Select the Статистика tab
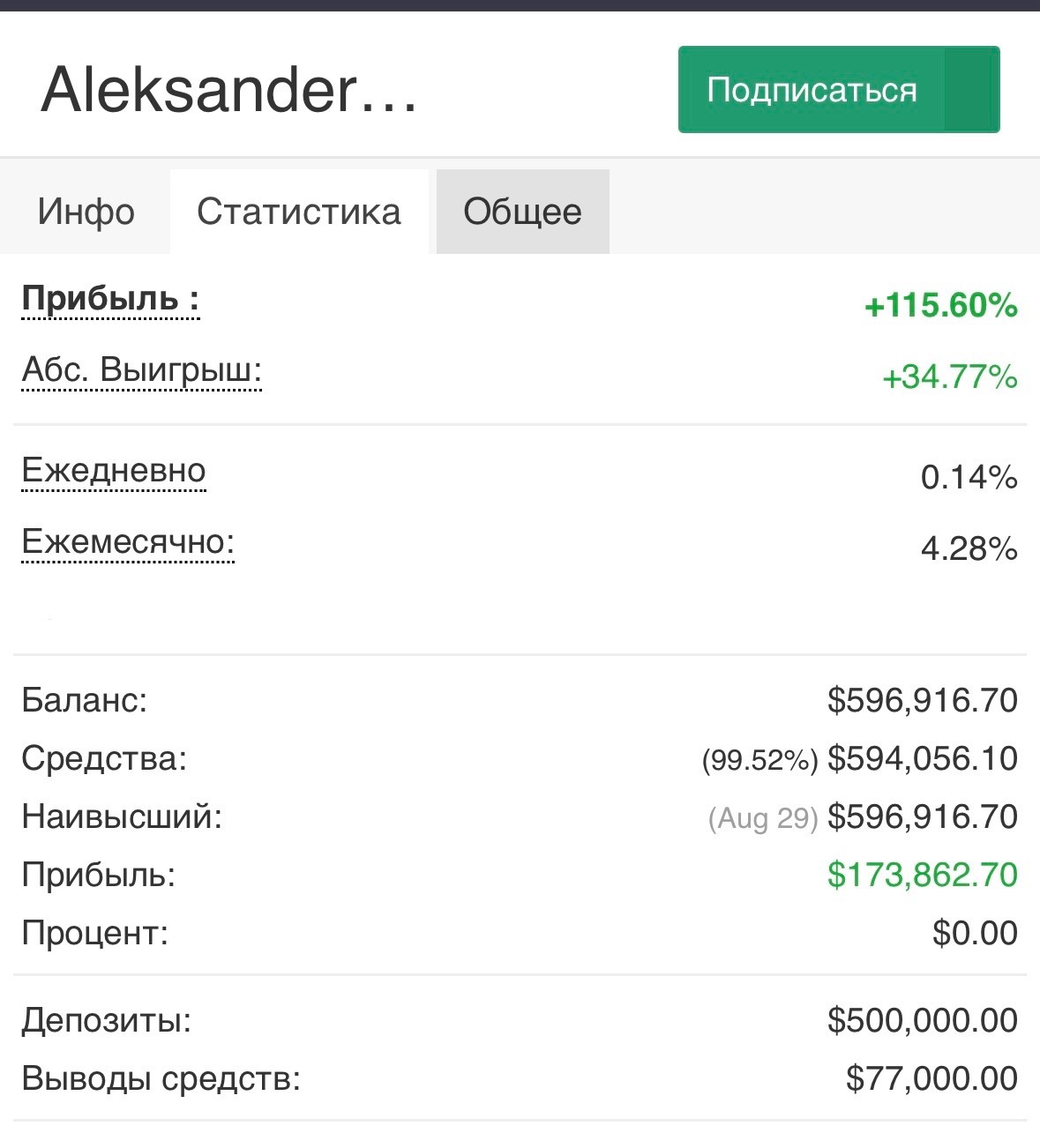1040x1148 pixels. click(x=299, y=212)
